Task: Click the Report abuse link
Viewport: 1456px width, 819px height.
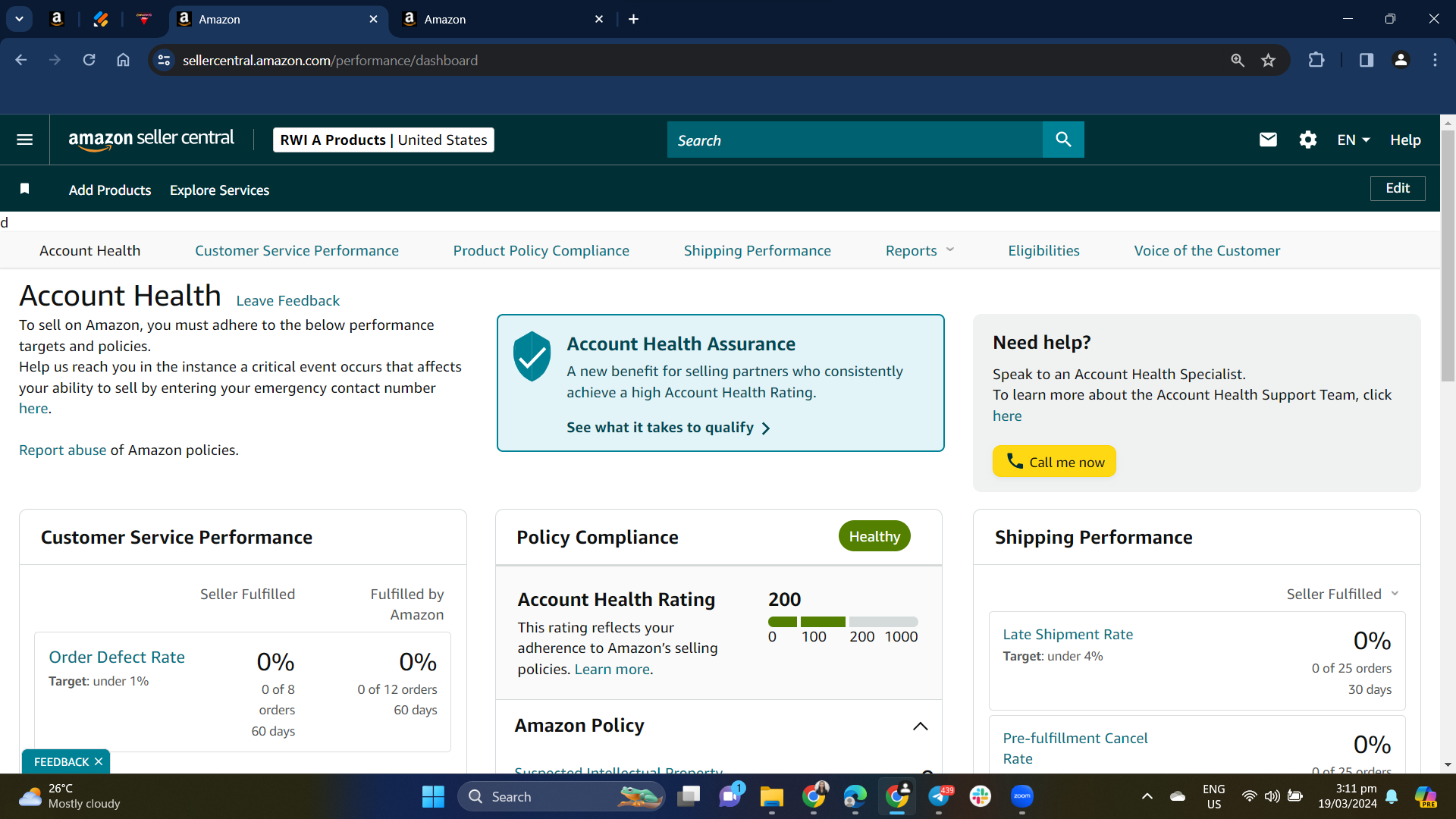Action: (x=63, y=450)
